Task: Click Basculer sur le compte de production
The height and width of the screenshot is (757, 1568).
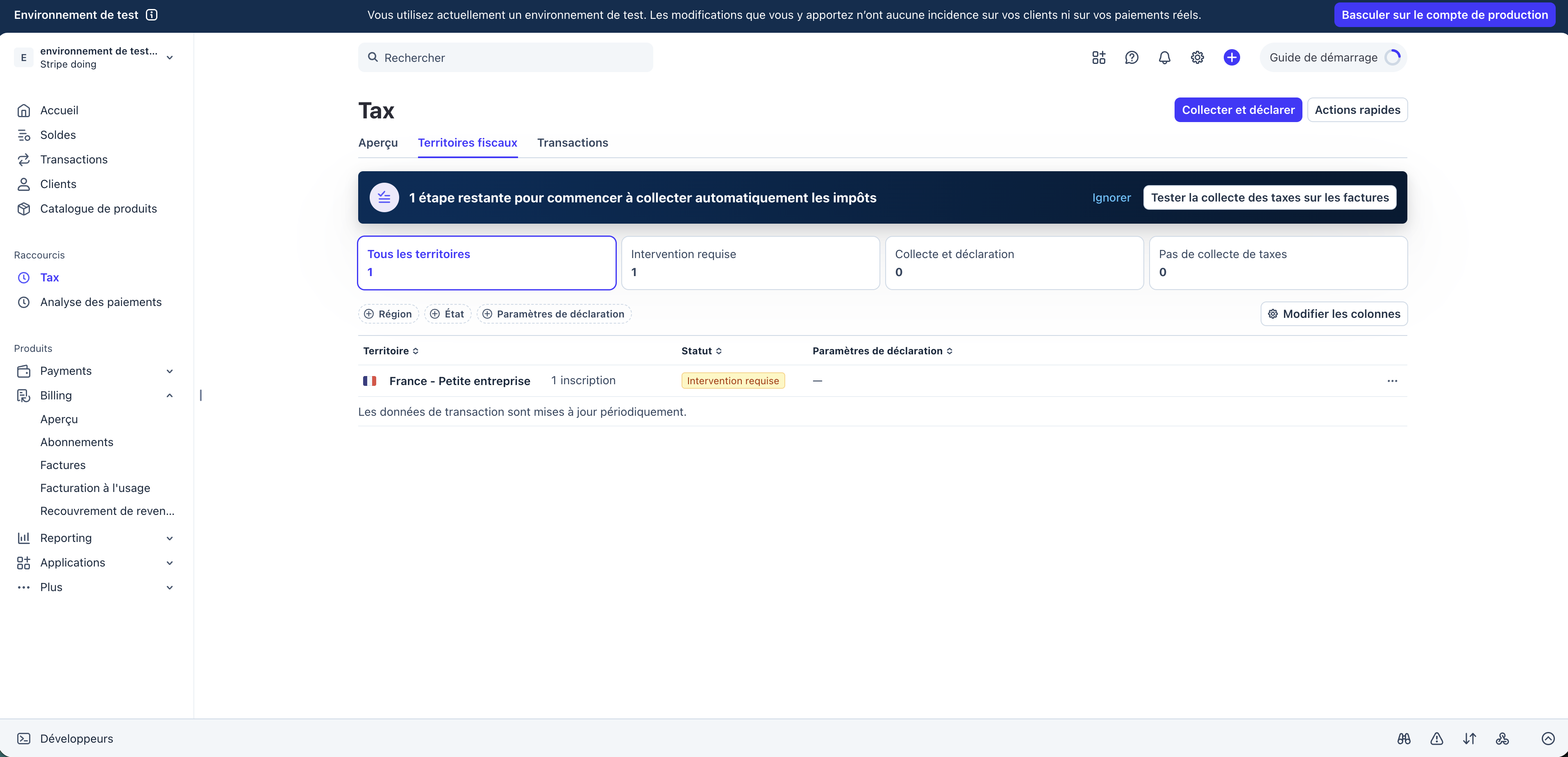Action: pyautogui.click(x=1444, y=15)
